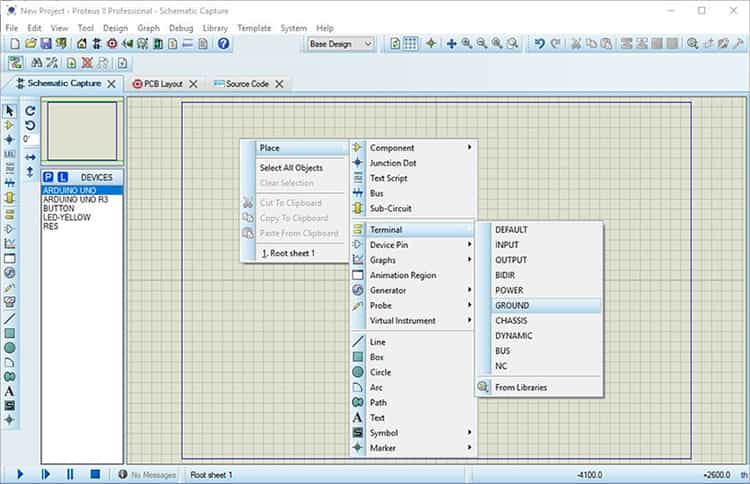Open the Template menu in menu bar
The height and width of the screenshot is (484, 750).
[254, 28]
